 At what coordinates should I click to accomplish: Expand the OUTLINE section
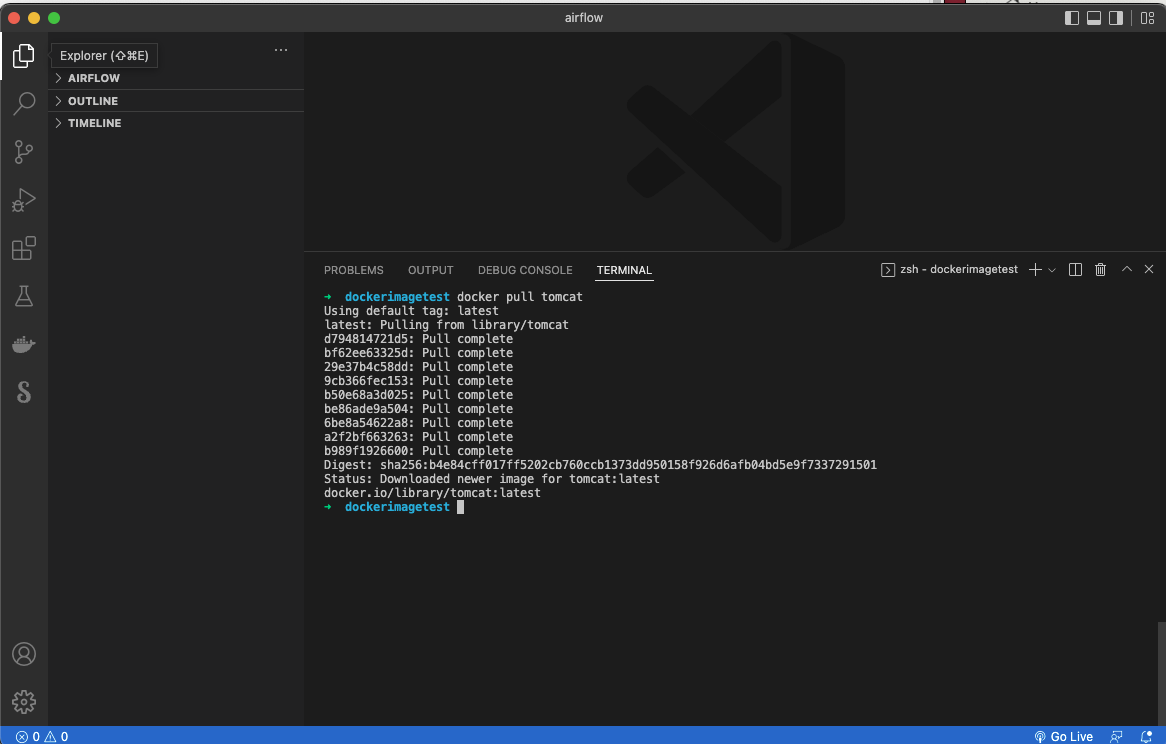(x=175, y=101)
